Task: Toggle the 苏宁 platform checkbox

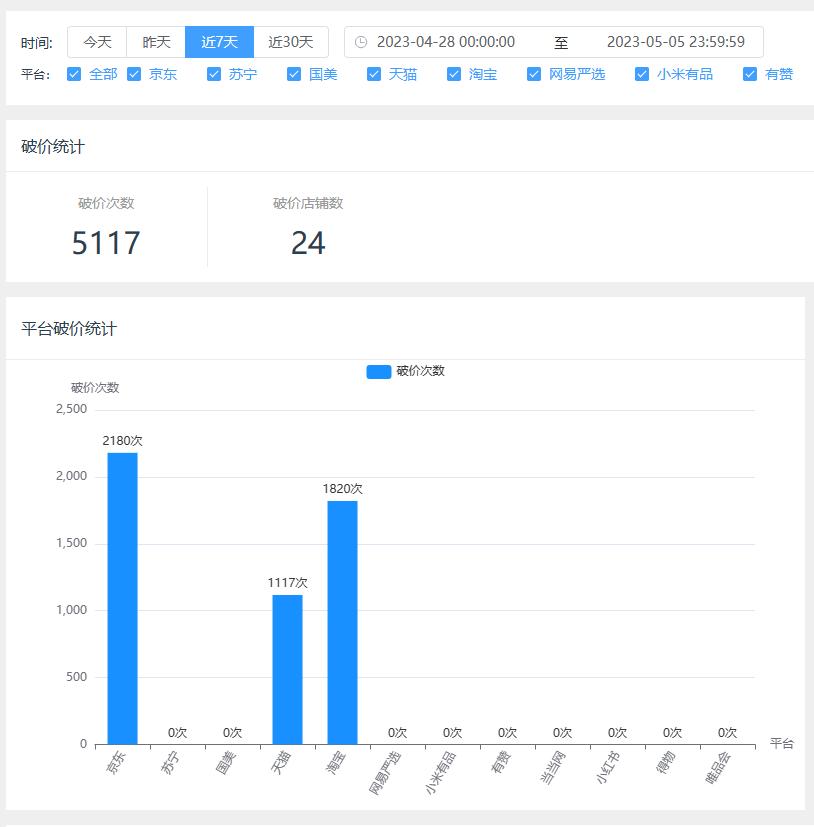Action: click(x=214, y=74)
